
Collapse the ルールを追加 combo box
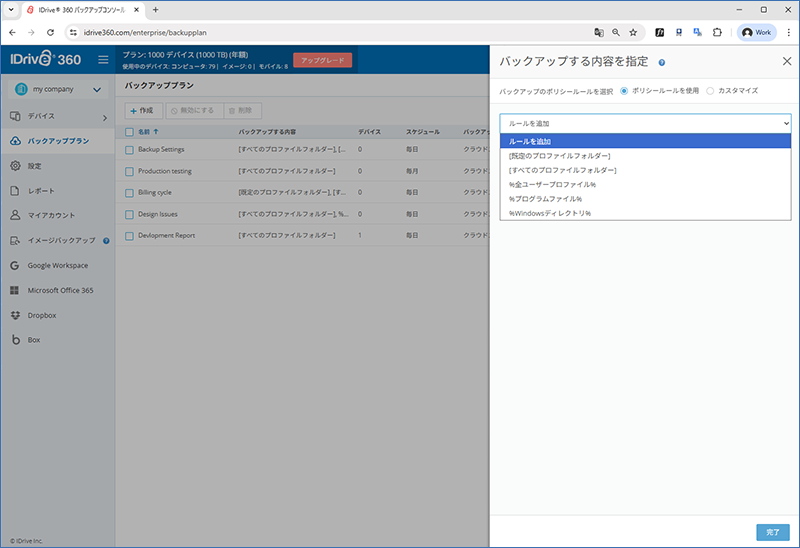click(x=645, y=123)
